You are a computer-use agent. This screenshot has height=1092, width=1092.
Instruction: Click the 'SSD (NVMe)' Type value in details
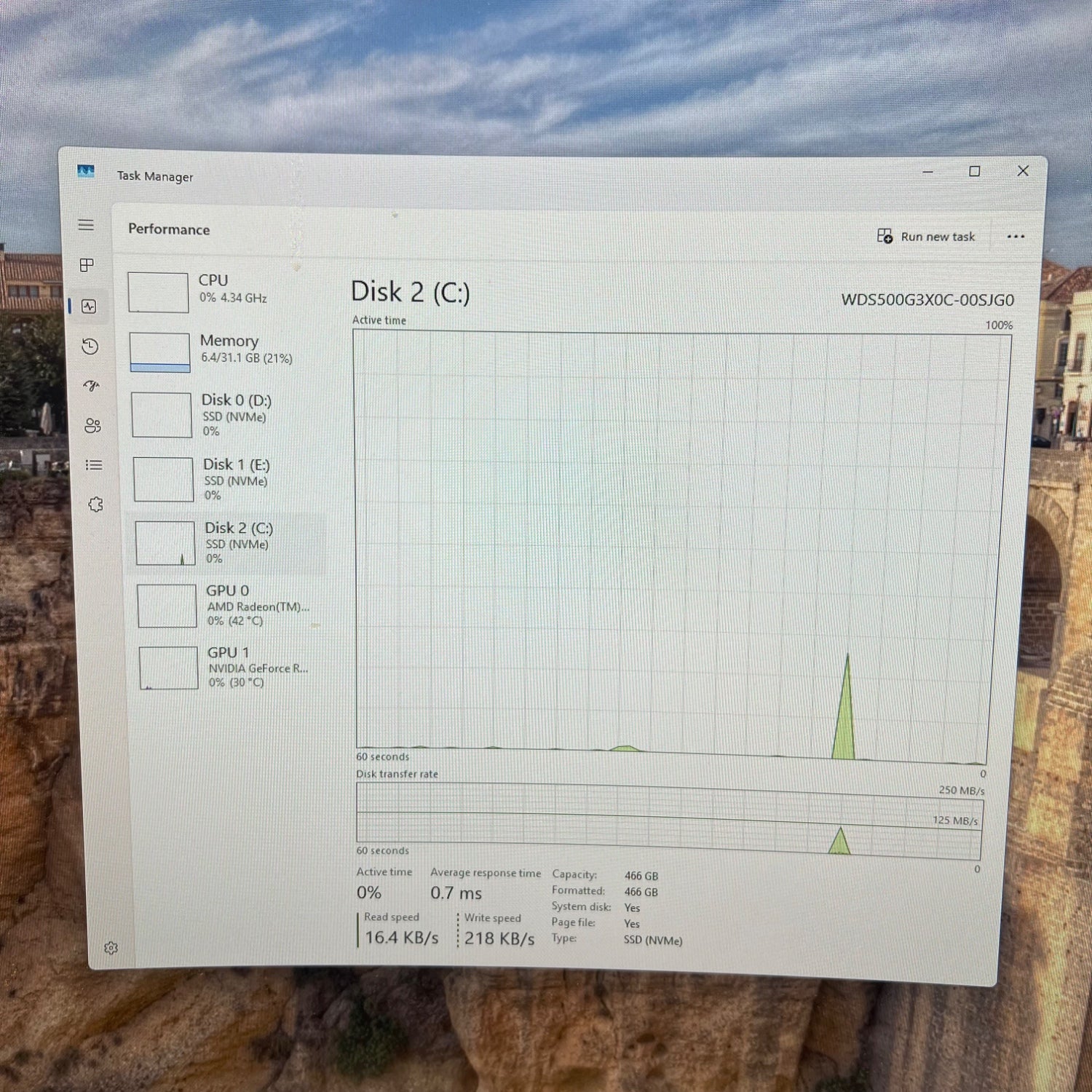click(653, 941)
